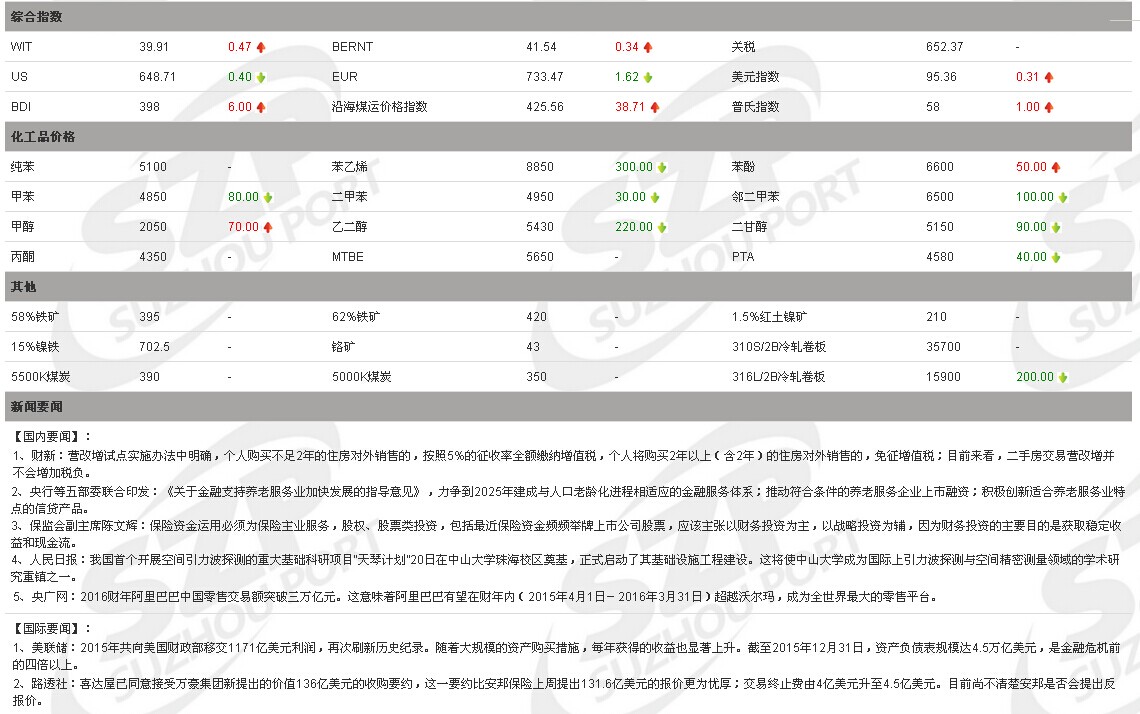The height and width of the screenshot is (714, 1140).
Task: Click the 人民日报 news item about 天琴计划
Action: [565, 568]
